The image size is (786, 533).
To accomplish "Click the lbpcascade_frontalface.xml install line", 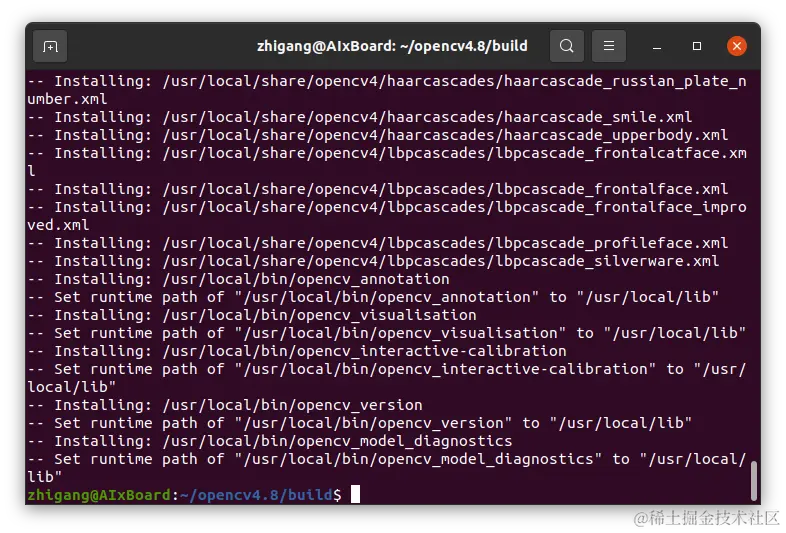I will click(x=378, y=189).
